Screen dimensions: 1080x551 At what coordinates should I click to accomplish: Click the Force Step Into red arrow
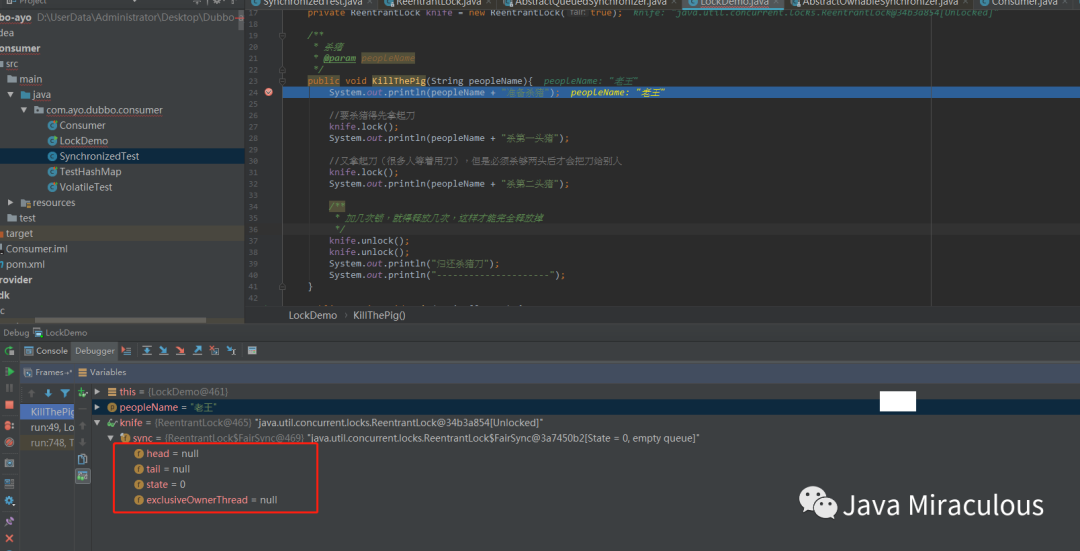[180, 351]
